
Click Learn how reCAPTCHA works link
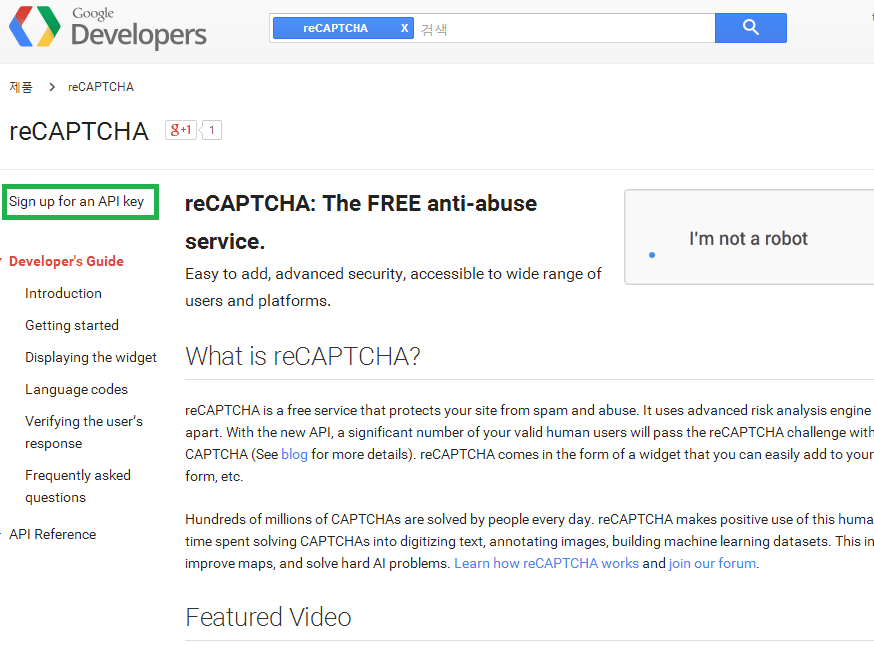coord(546,563)
